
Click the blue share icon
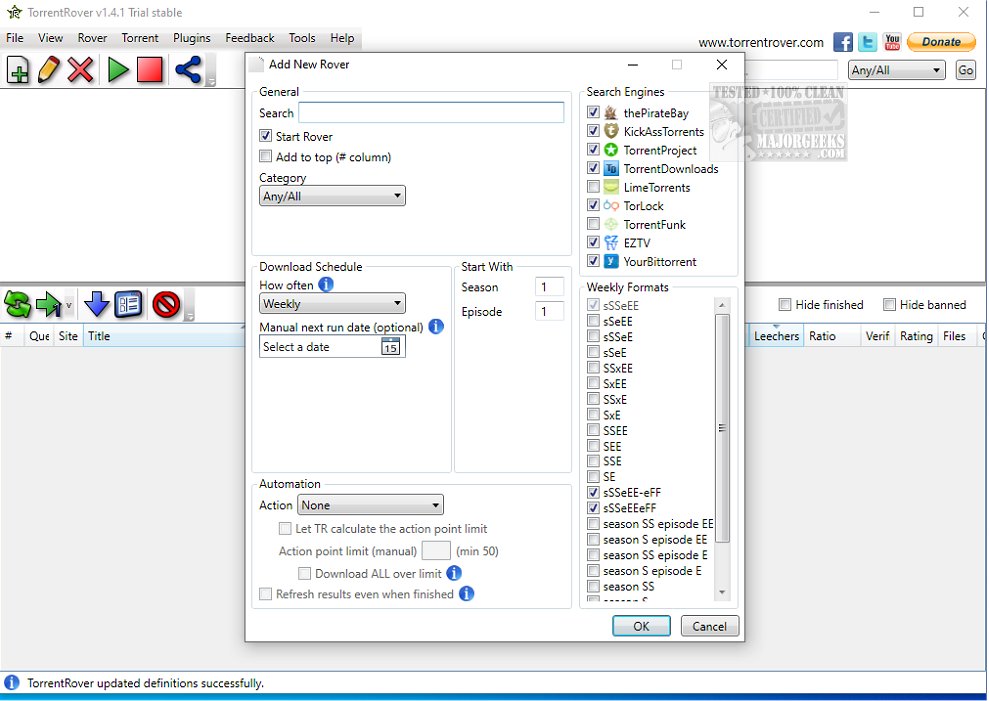point(187,70)
